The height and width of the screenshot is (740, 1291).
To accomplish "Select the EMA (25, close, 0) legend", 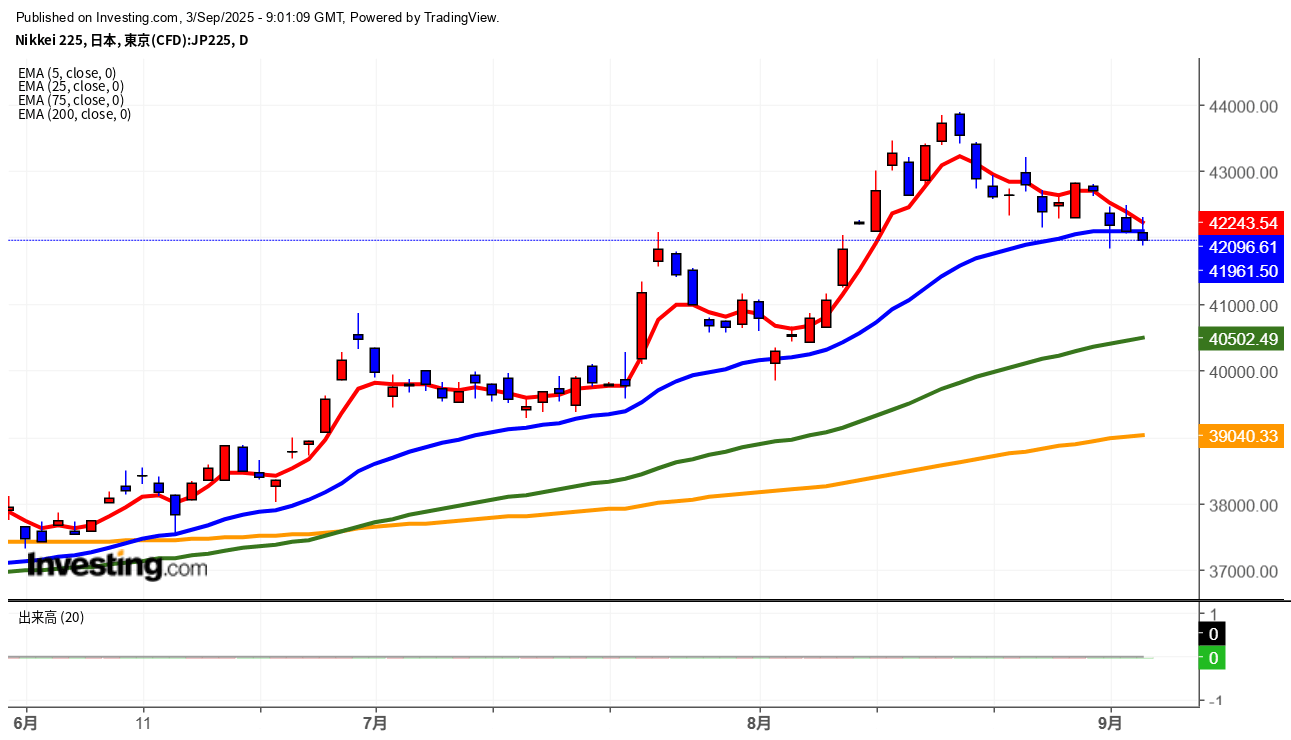I will pyautogui.click(x=71, y=87).
